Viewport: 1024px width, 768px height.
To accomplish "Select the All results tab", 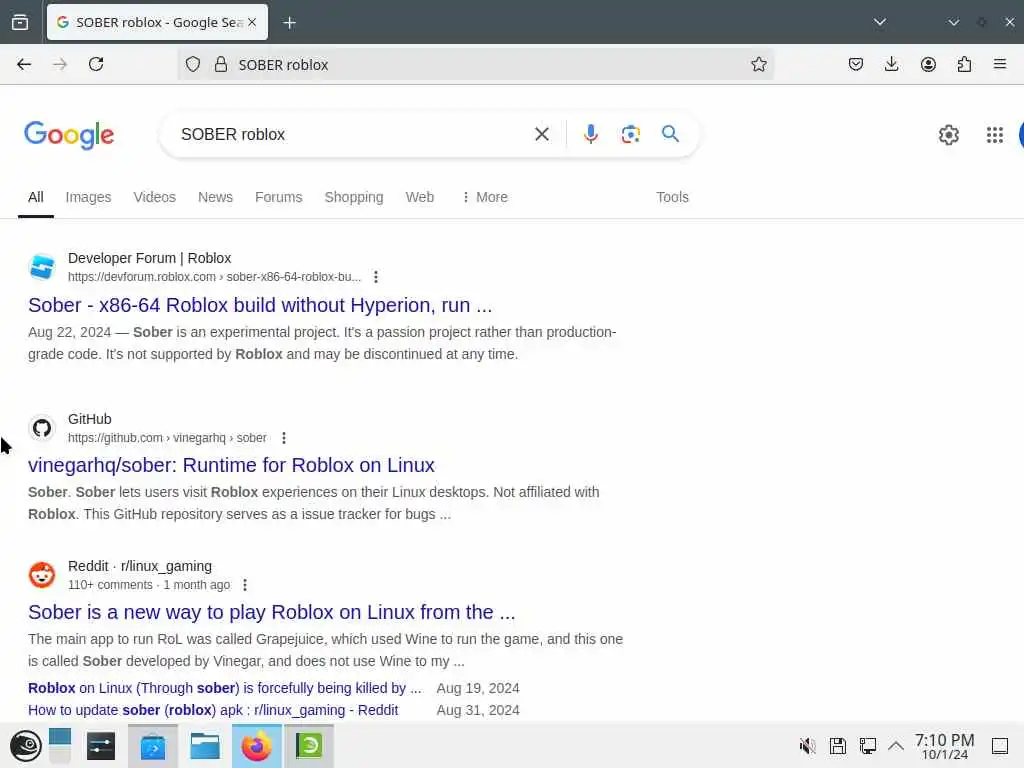I will 36,197.
